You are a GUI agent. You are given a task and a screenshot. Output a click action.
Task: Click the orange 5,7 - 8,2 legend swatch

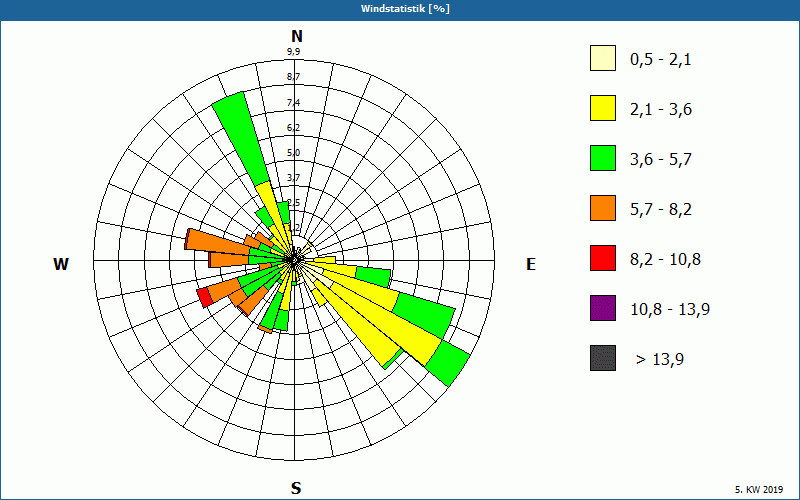pyautogui.click(x=603, y=208)
